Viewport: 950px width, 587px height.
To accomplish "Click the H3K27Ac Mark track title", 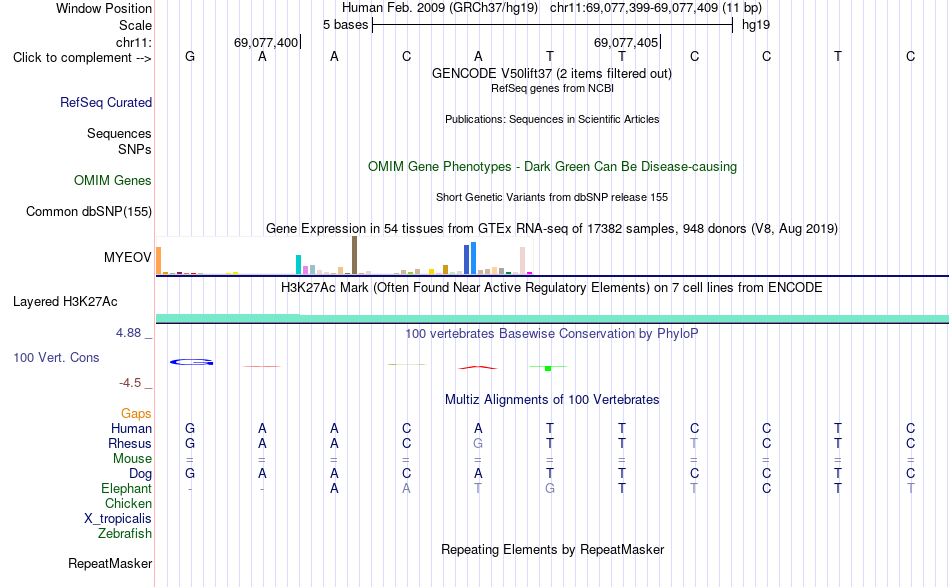I will (552, 287).
